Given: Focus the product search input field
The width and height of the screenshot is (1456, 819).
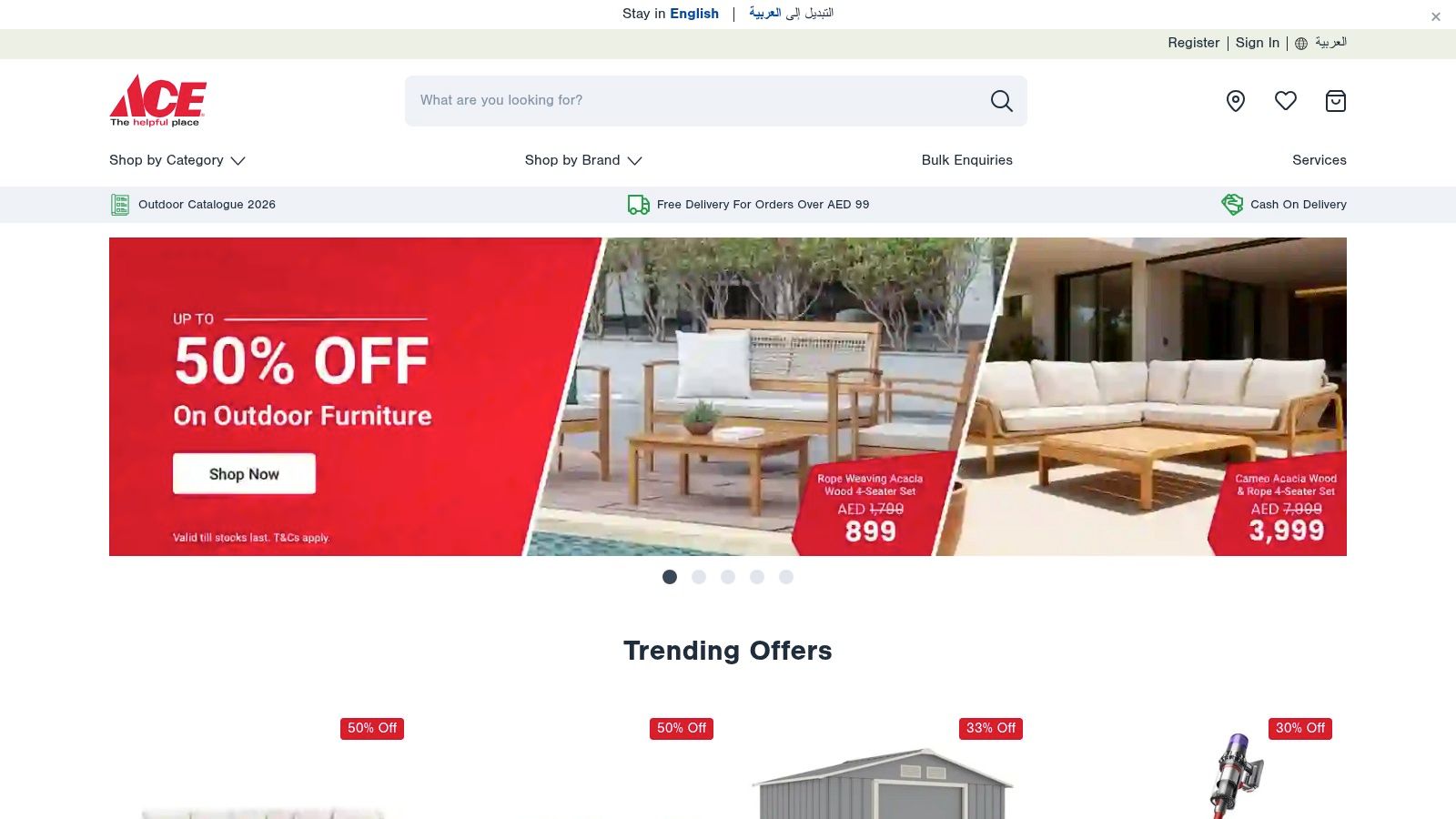Looking at the screenshot, I should pyautogui.click(x=696, y=101).
